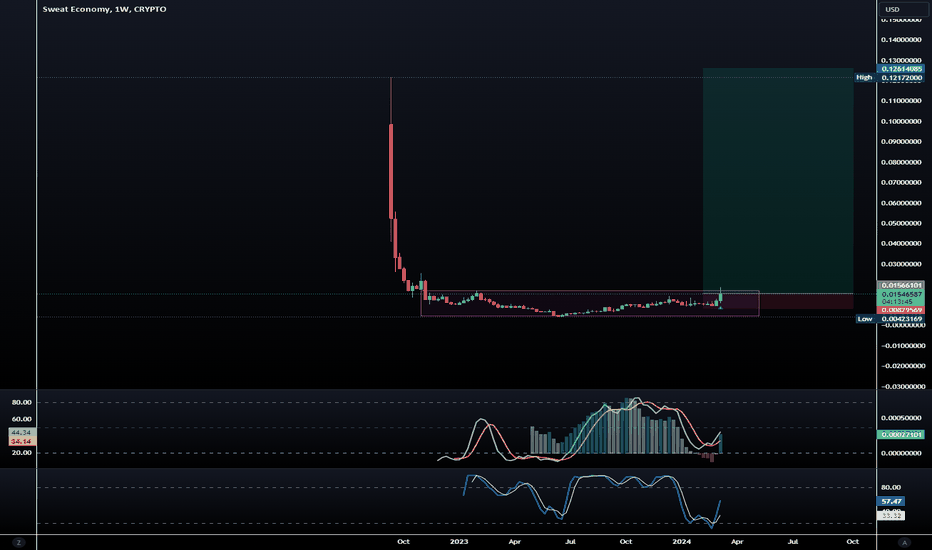Select the green profit zone of the long position
932x550 pixels.
(x=778, y=181)
